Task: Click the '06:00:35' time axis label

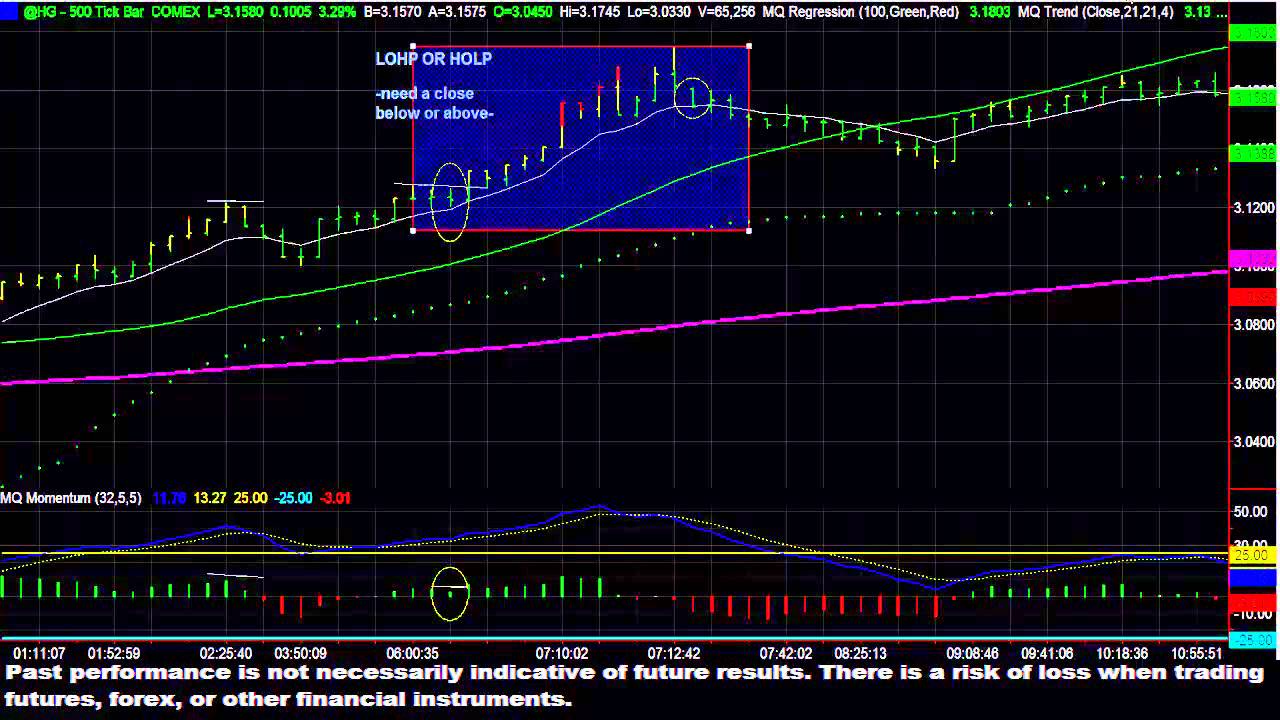Action: (412, 653)
